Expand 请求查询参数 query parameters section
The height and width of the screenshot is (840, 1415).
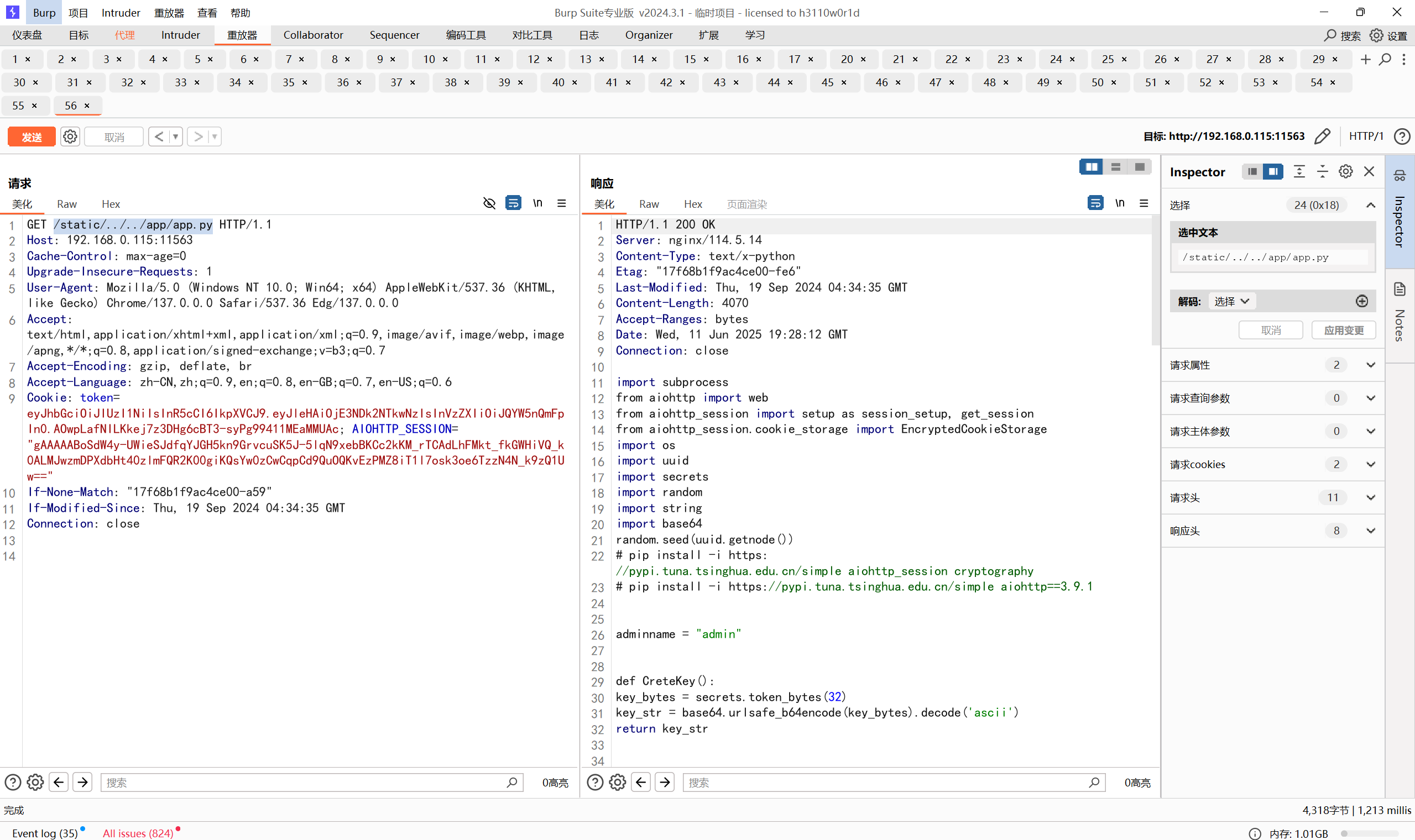click(1273, 398)
